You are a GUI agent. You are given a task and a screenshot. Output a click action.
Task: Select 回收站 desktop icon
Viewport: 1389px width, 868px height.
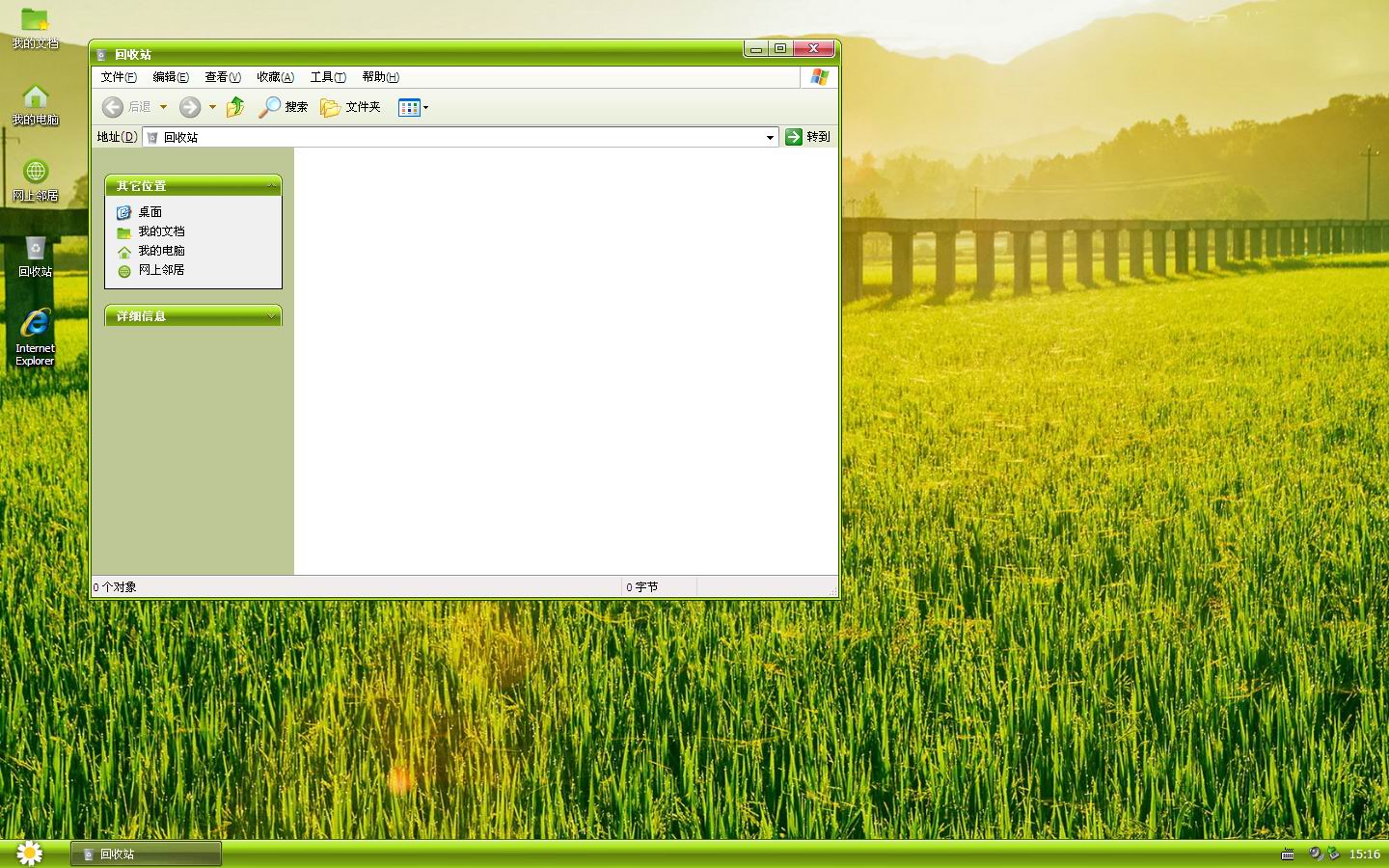point(35,257)
